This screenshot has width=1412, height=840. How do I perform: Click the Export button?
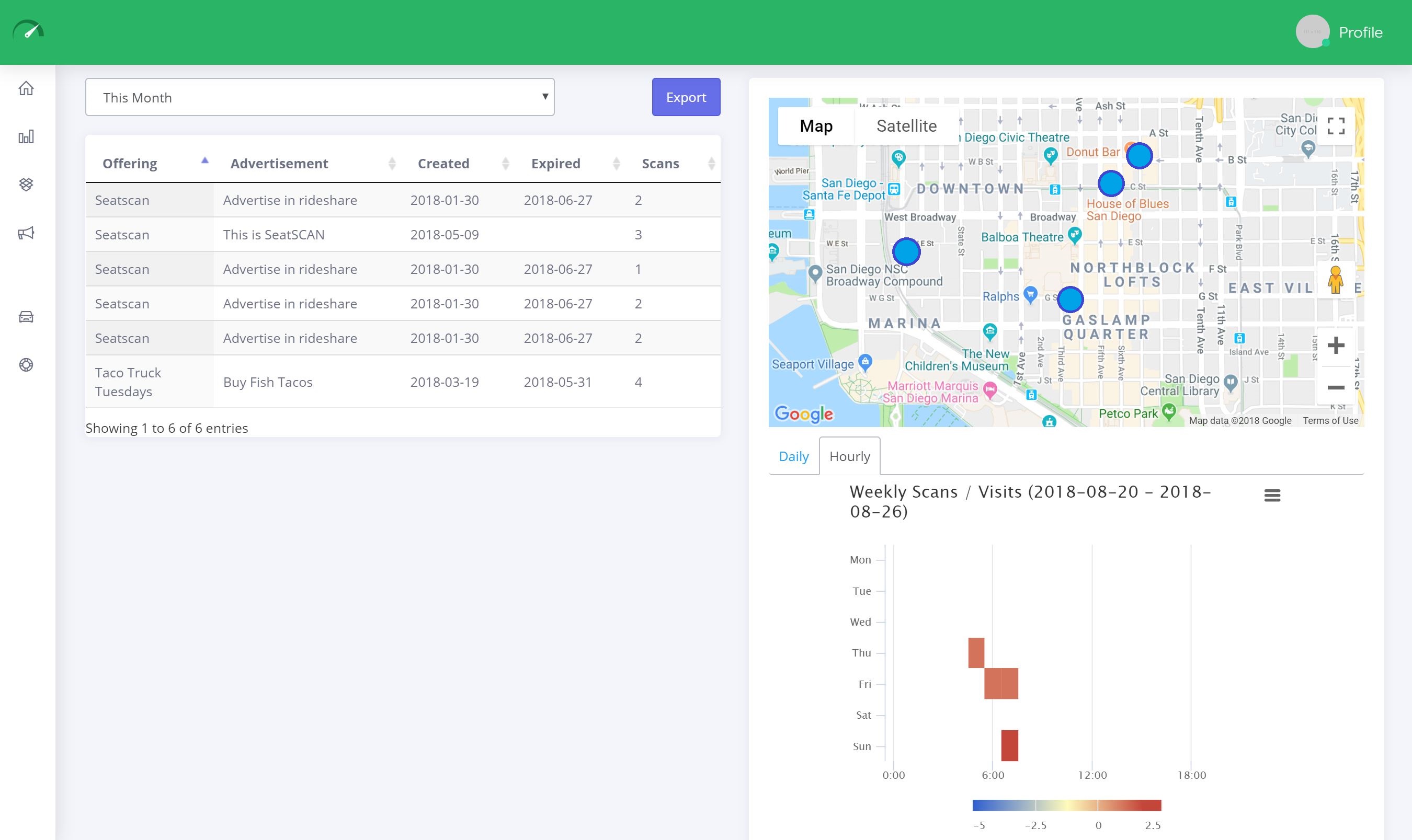pos(686,97)
